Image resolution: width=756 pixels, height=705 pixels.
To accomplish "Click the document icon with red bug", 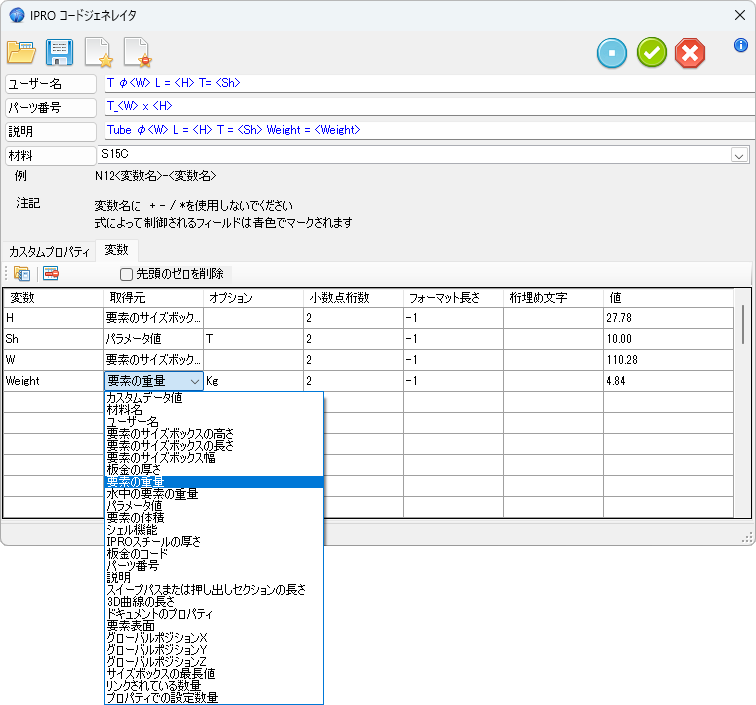I will click(x=137, y=52).
